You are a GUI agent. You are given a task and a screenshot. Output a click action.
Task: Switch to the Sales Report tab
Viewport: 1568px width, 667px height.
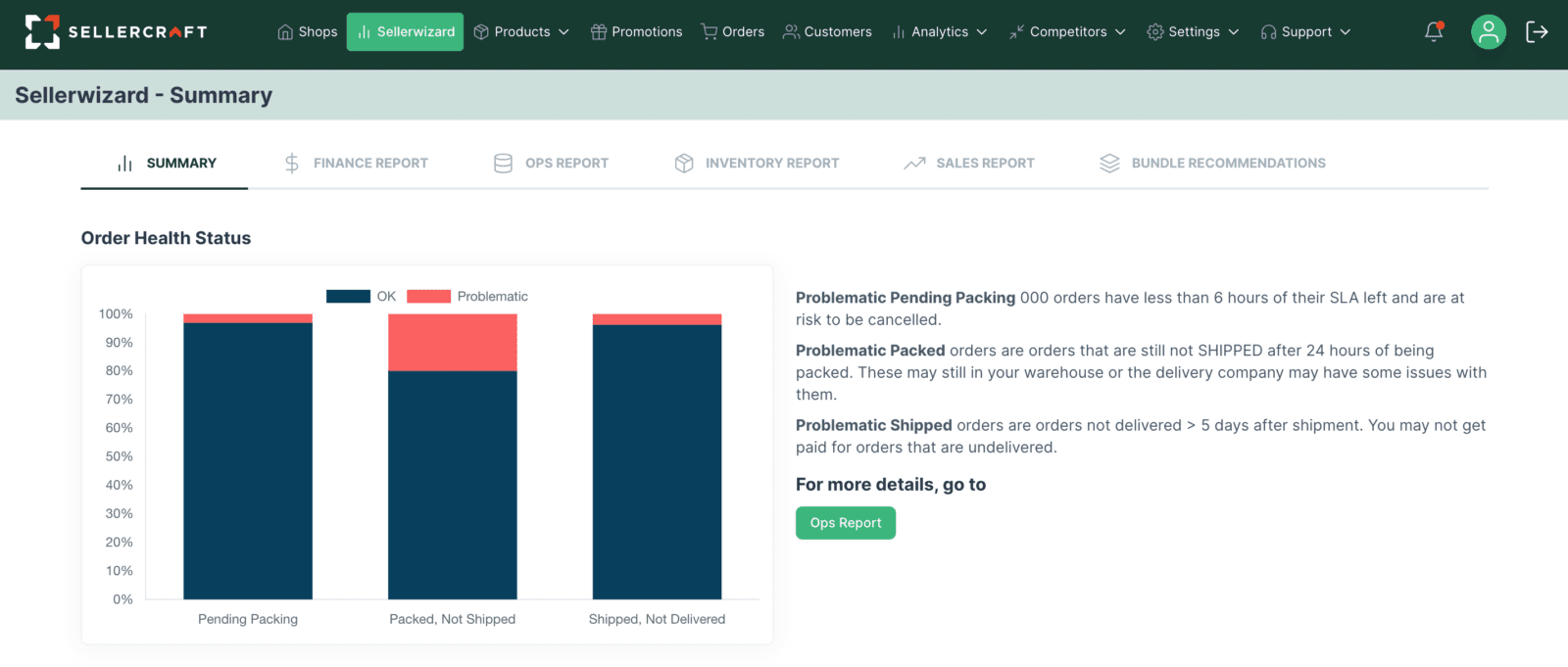[969, 164]
